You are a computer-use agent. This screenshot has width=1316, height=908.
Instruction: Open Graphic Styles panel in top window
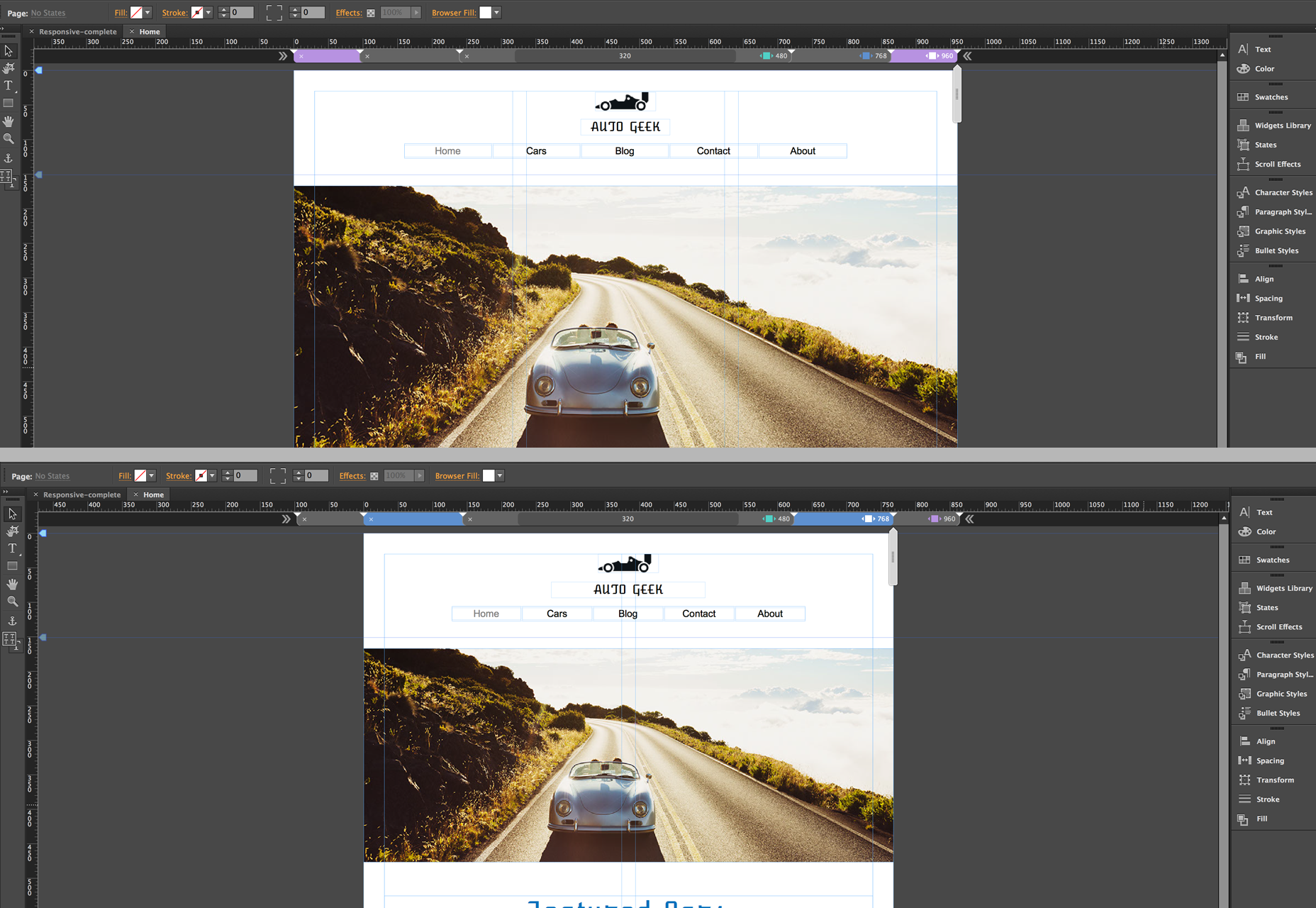click(1272, 231)
